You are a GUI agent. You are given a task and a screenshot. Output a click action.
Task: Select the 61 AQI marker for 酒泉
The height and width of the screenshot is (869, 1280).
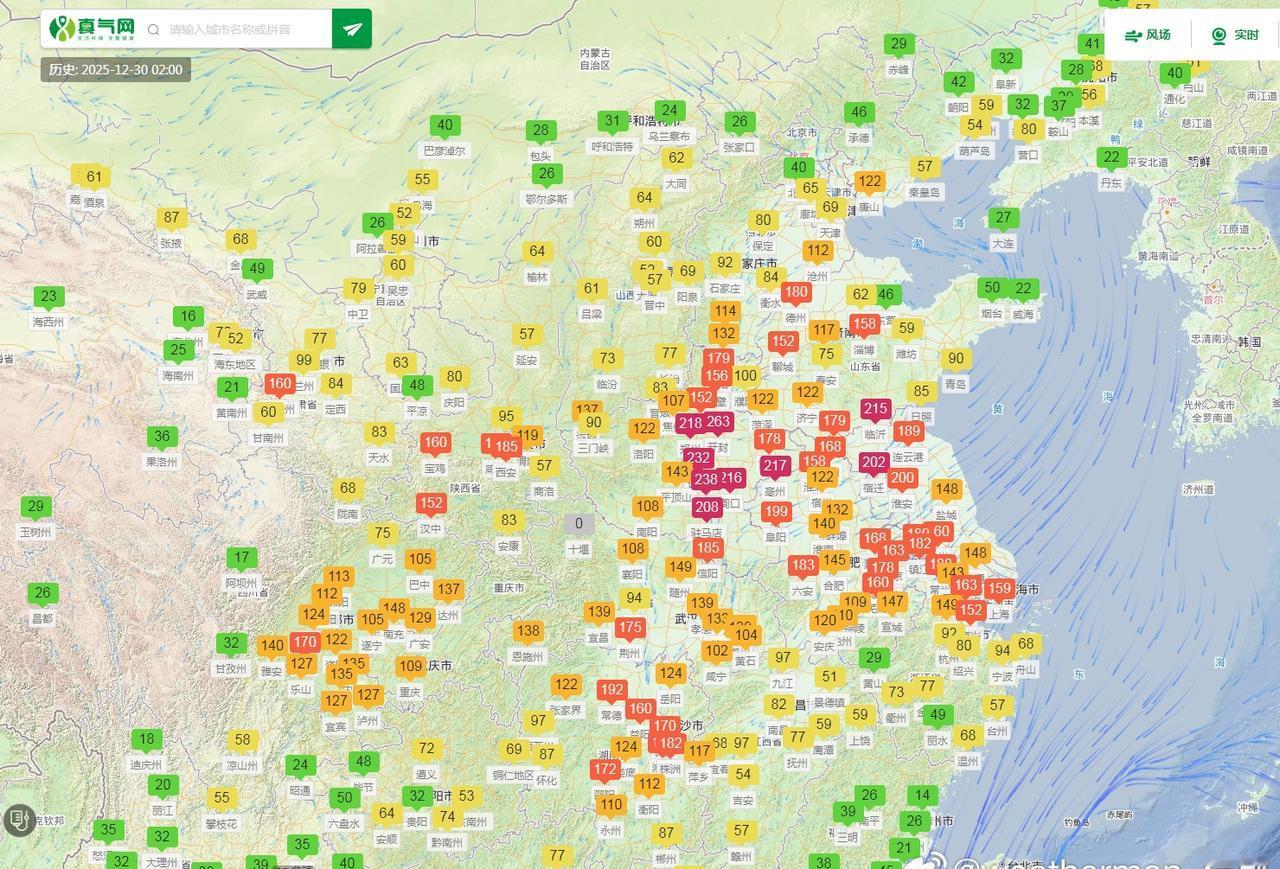coord(94,176)
